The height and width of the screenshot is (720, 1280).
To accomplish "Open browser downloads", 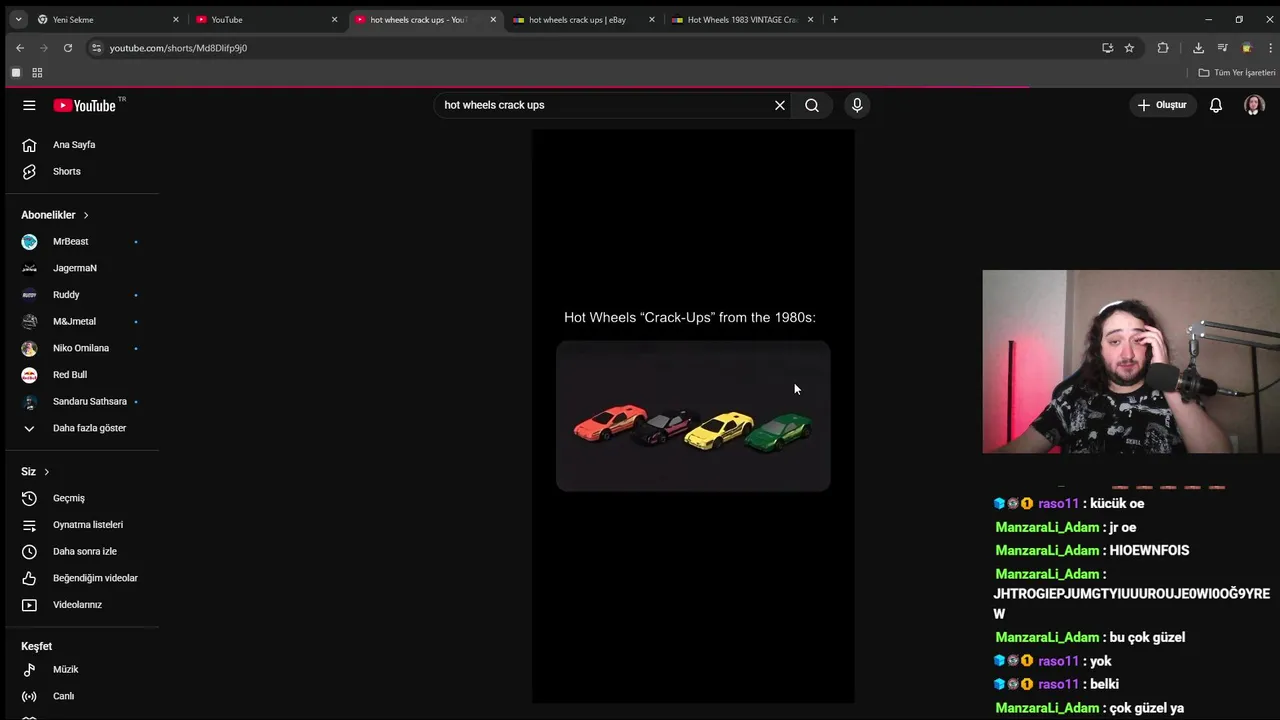I will [1198, 48].
